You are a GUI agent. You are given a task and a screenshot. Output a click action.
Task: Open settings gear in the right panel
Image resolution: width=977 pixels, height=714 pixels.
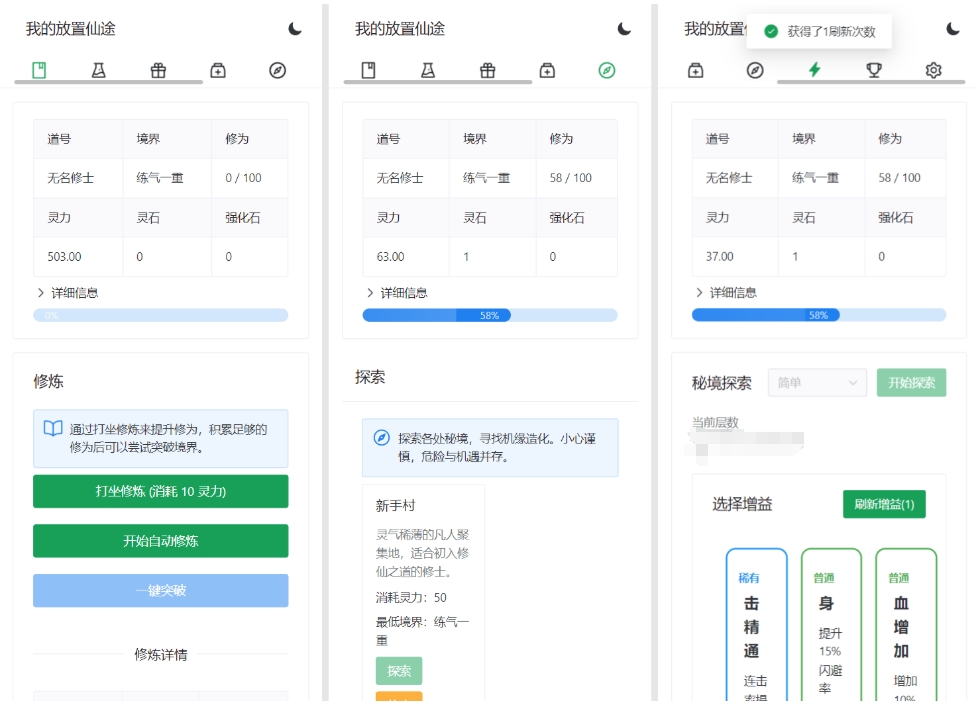pyautogui.click(x=933, y=70)
